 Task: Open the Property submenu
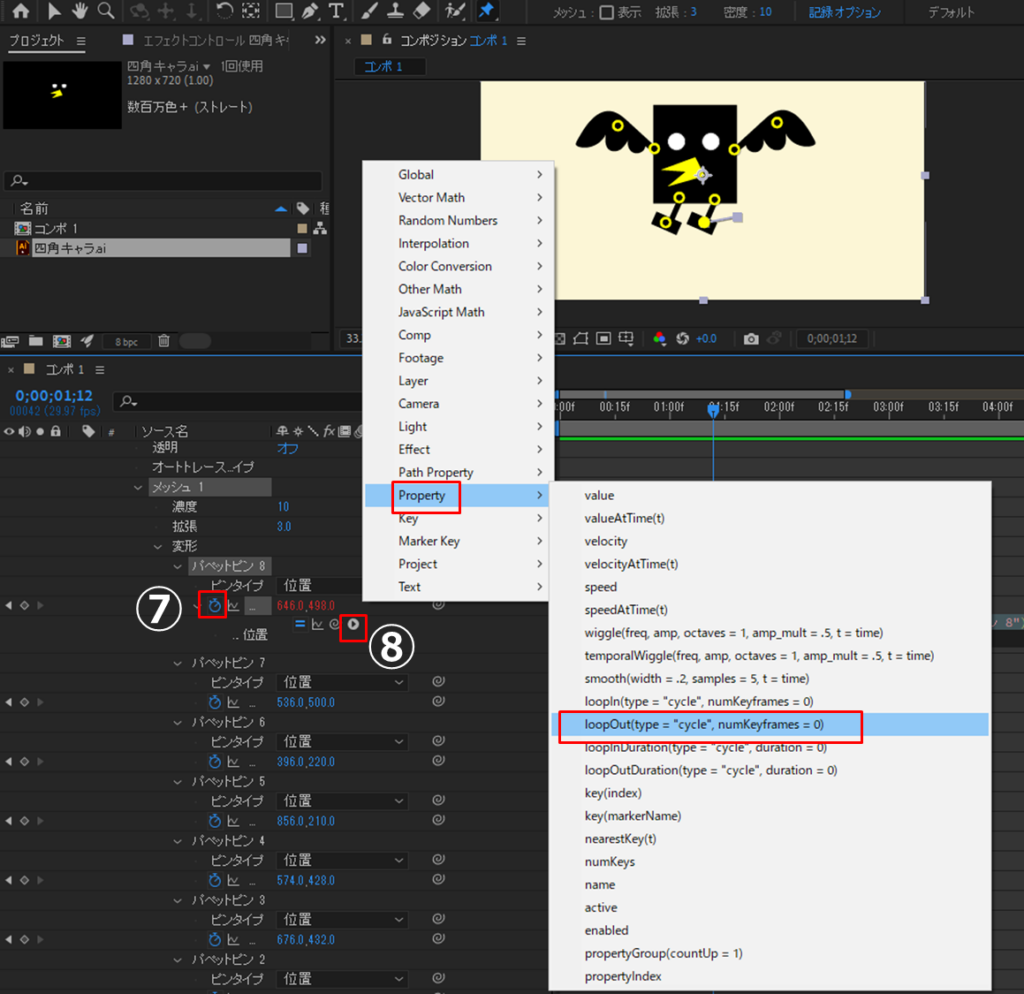click(x=455, y=496)
